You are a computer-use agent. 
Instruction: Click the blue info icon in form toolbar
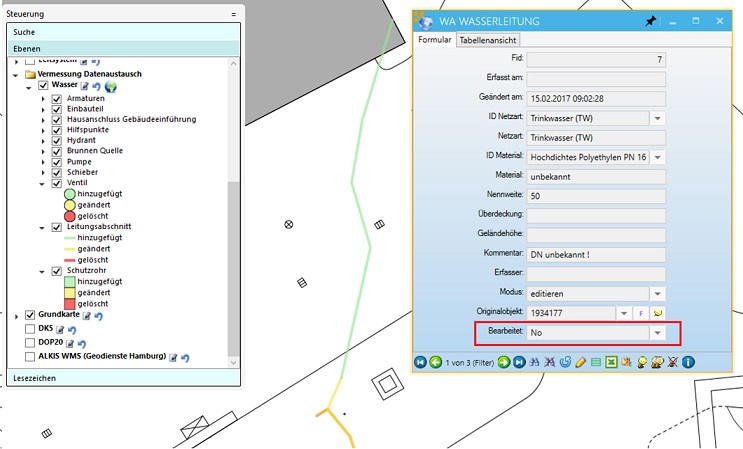(x=688, y=361)
